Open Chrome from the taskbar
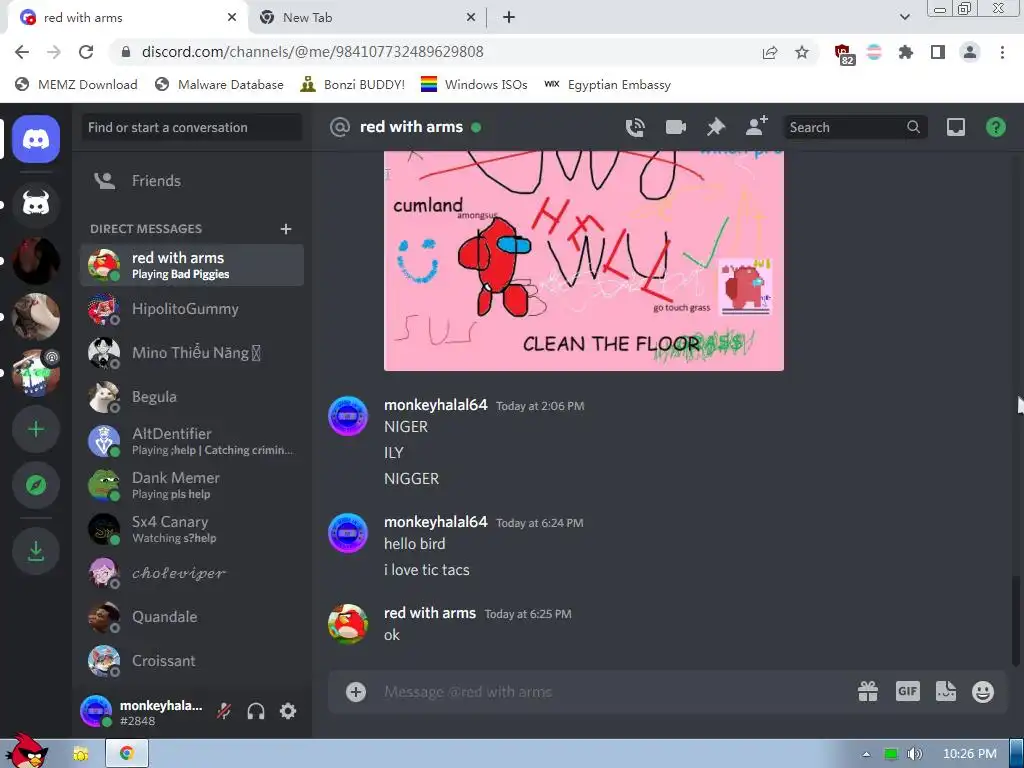 pos(127,754)
